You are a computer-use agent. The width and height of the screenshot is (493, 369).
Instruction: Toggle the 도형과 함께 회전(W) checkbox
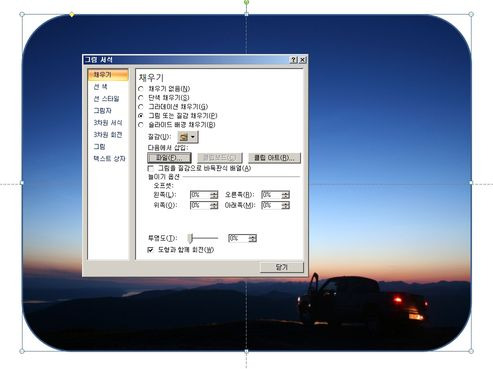click(x=151, y=250)
